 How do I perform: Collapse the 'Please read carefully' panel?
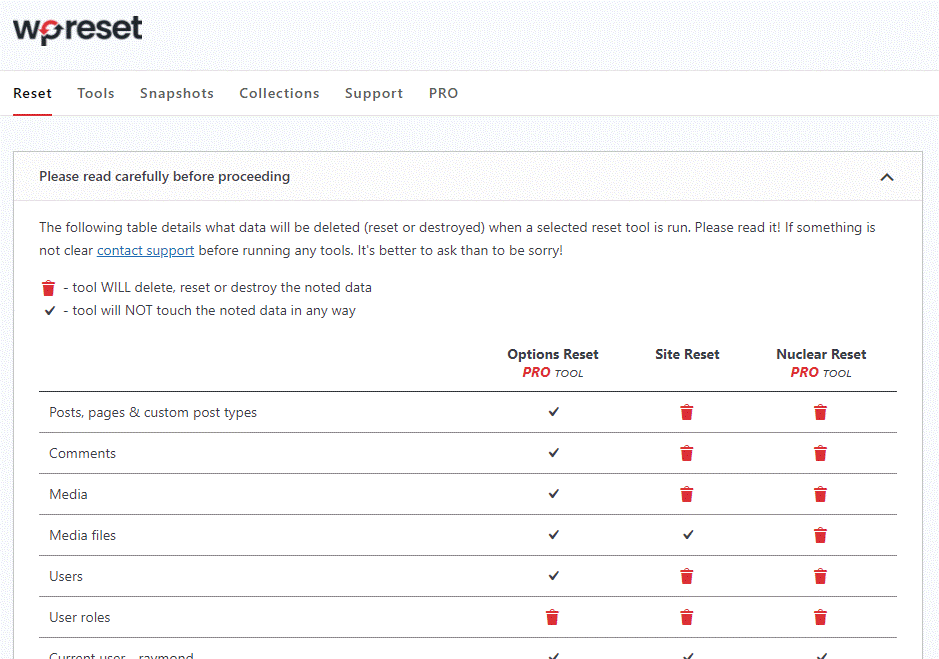click(x=886, y=177)
